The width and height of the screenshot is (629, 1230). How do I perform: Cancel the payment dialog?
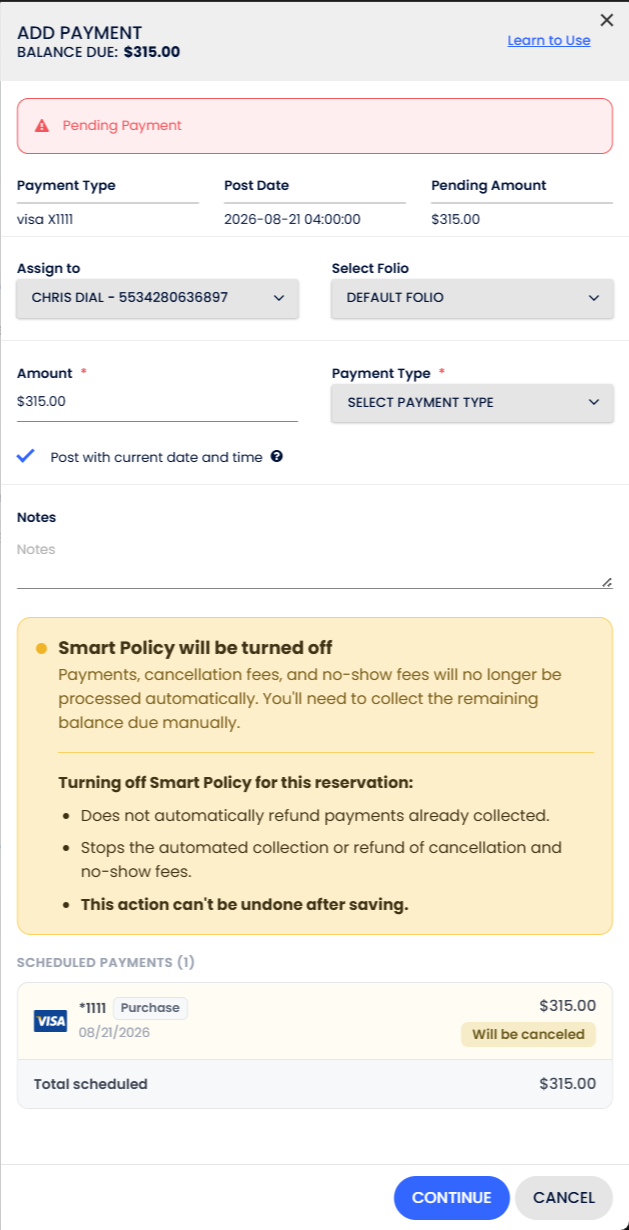tap(564, 1198)
